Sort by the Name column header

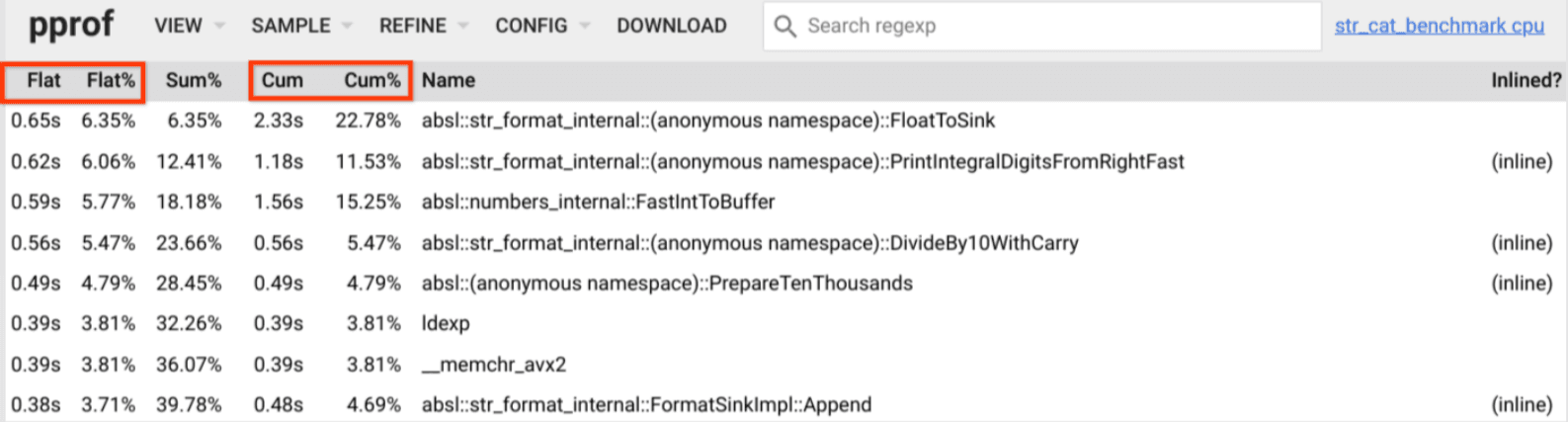(x=449, y=81)
